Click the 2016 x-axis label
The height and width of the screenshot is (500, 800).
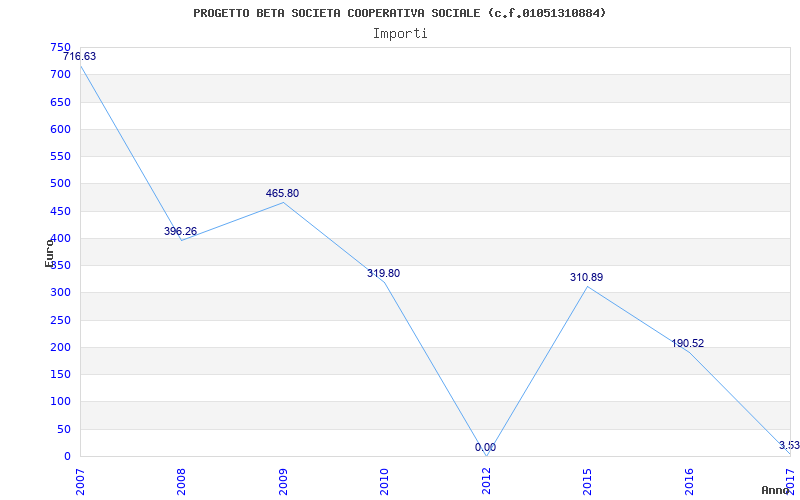coord(688,482)
